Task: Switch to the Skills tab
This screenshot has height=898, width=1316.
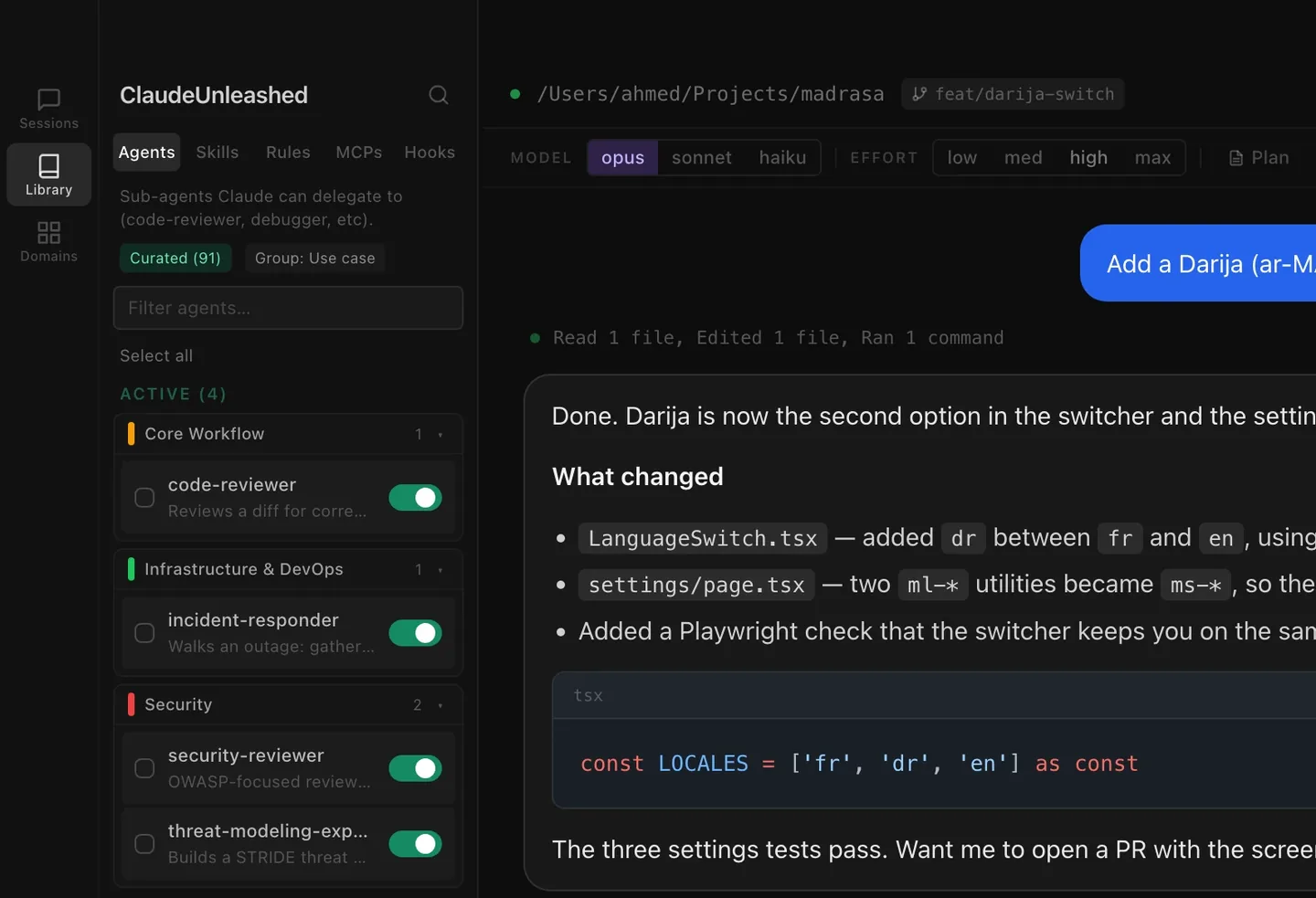Action: tap(218, 153)
